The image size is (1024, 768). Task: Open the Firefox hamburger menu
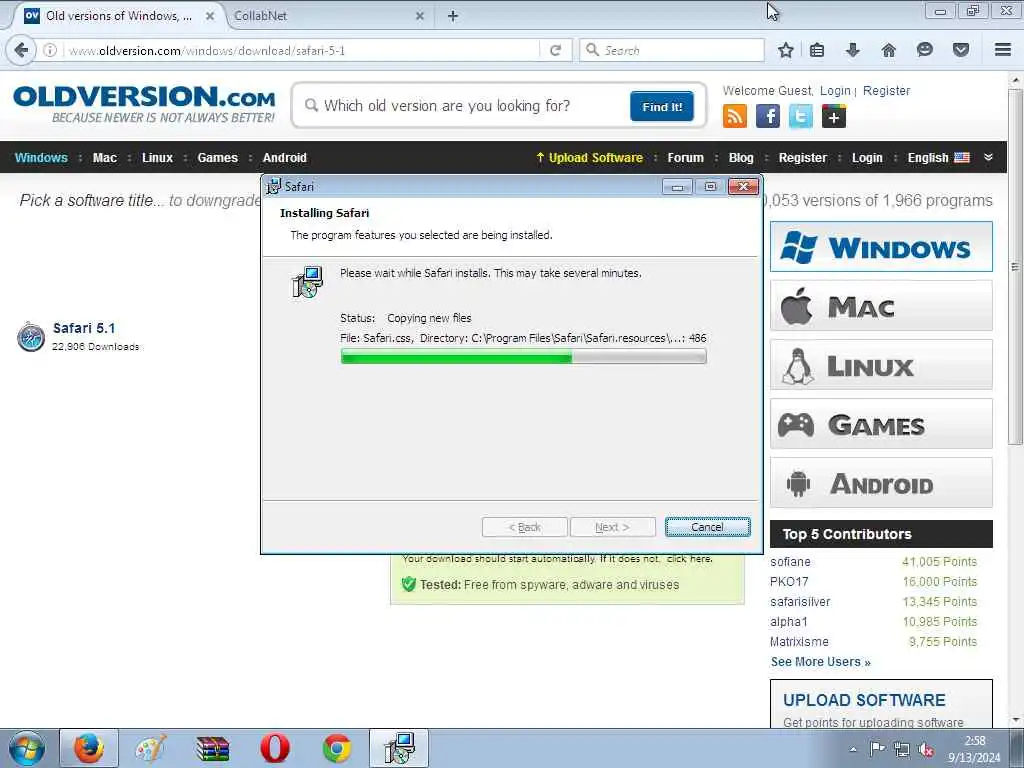(1003, 50)
